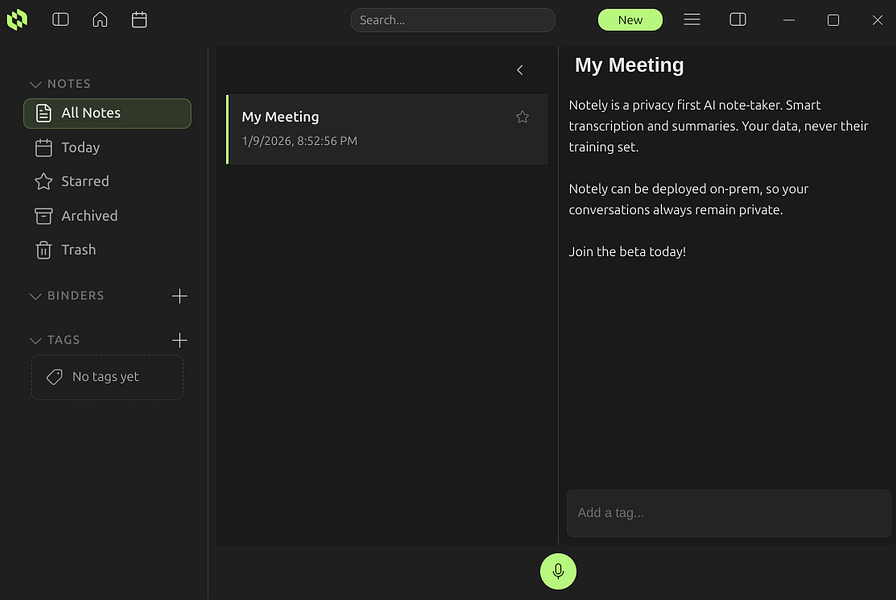Image resolution: width=896 pixels, height=600 pixels.
Task: Click paragraph "Notely can be deployed on-prem"
Action: [689, 199]
